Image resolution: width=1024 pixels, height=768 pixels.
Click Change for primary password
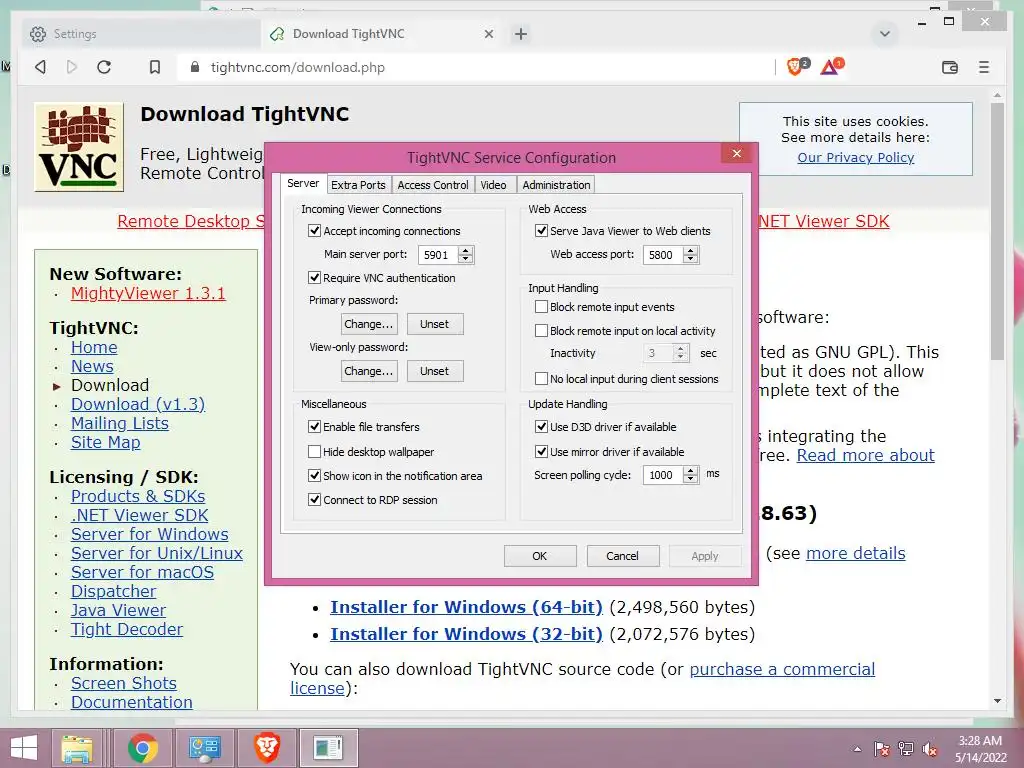(369, 324)
